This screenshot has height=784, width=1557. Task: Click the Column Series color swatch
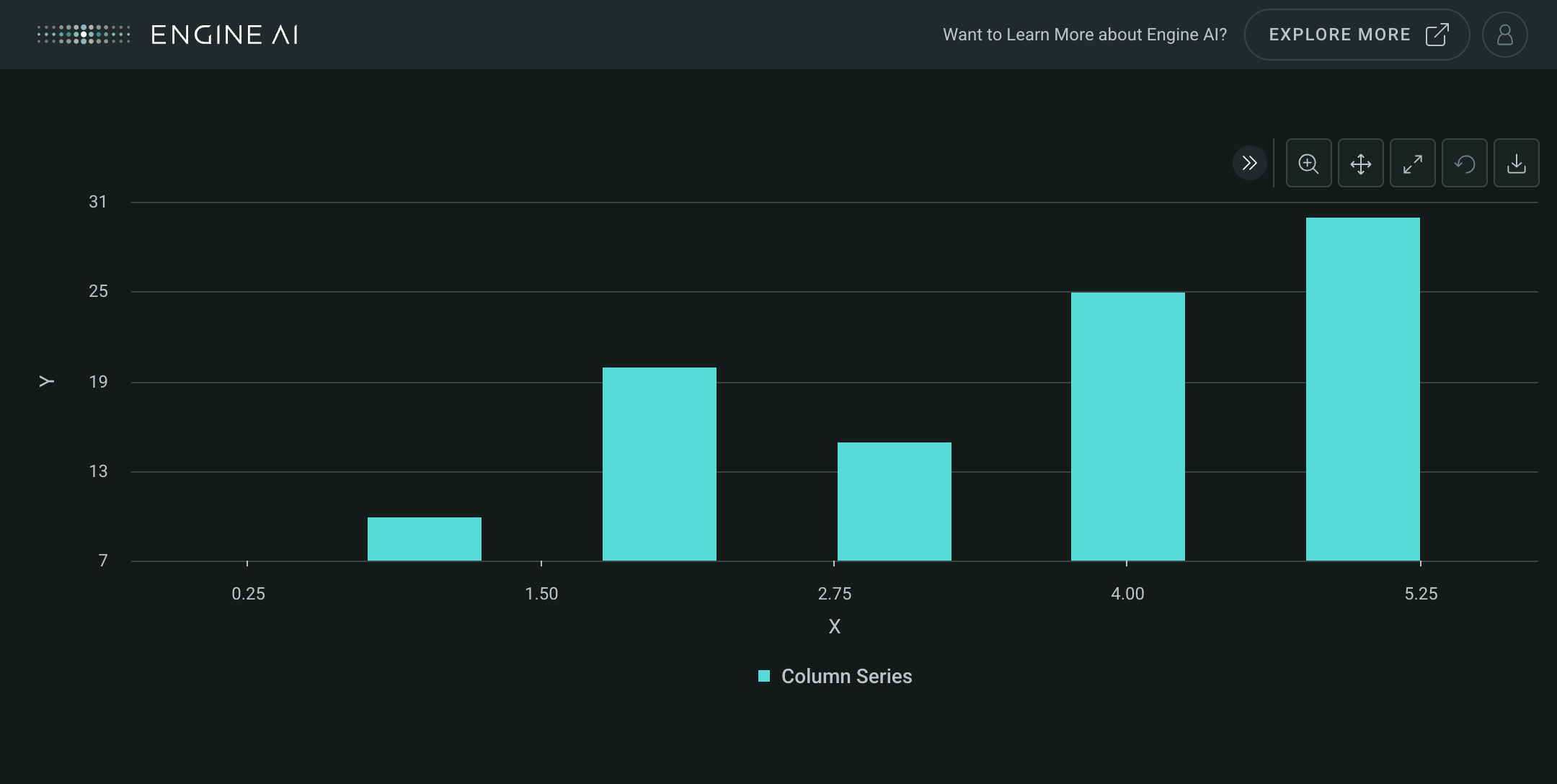764,676
